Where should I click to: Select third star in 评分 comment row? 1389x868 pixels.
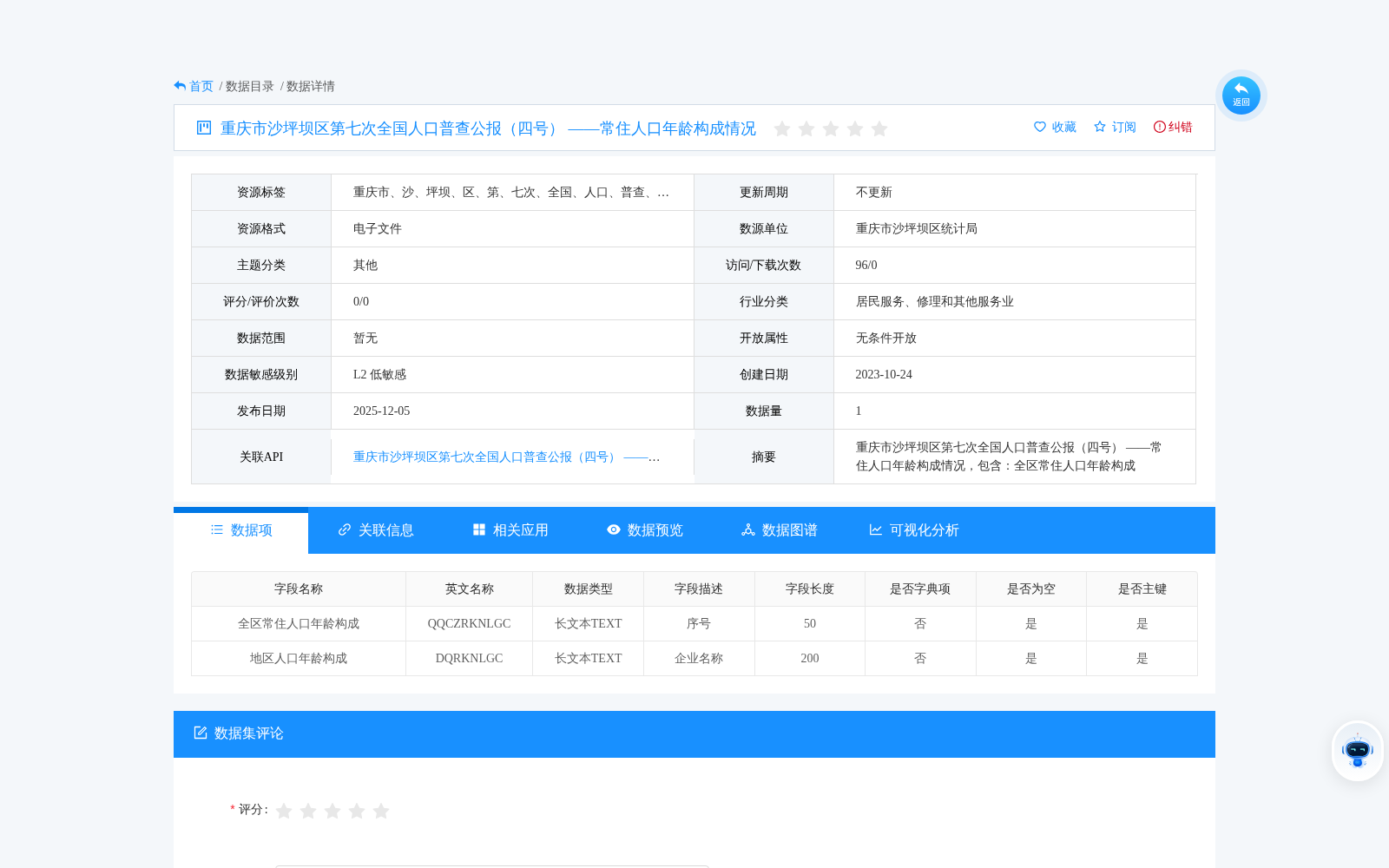[332, 811]
